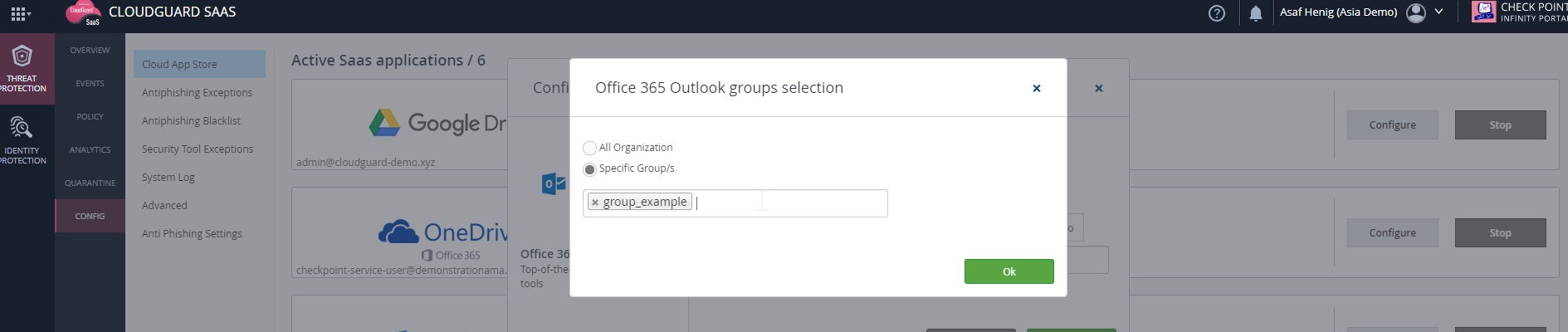Click the checkpoint-service-user account text

pos(401,270)
